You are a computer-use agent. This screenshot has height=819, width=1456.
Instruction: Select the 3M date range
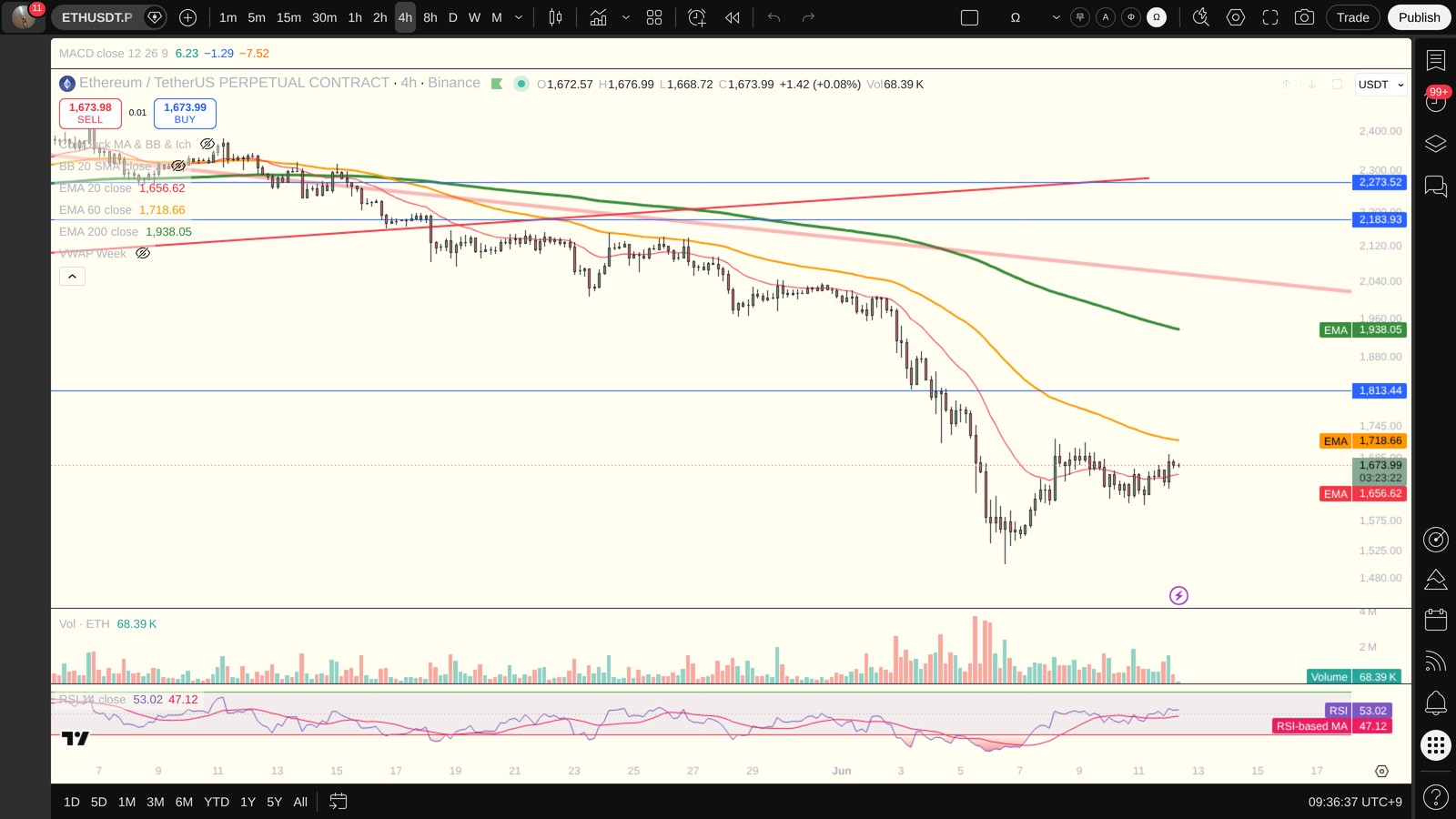156,802
